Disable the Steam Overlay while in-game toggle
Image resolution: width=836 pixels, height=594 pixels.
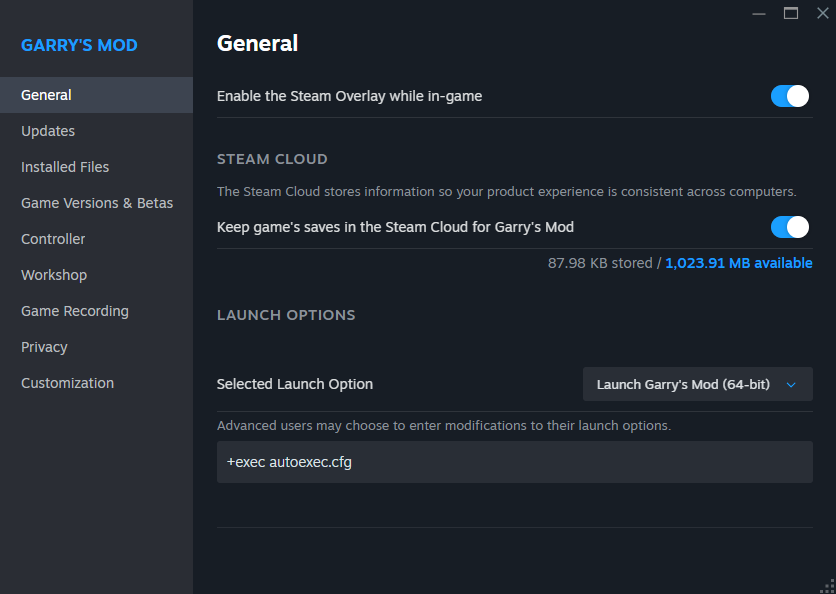789,96
